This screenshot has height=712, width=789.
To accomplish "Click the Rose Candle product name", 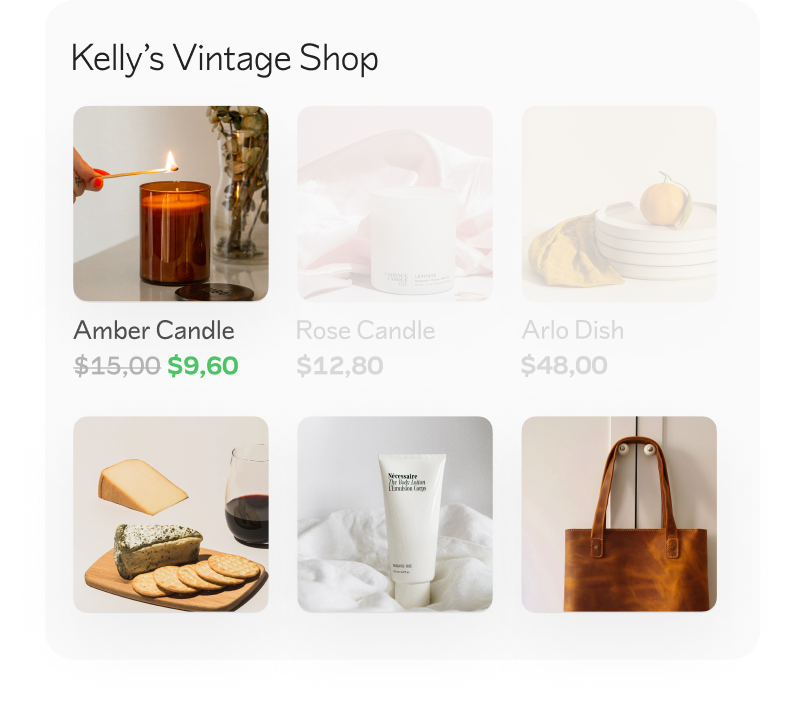I will 366,331.
